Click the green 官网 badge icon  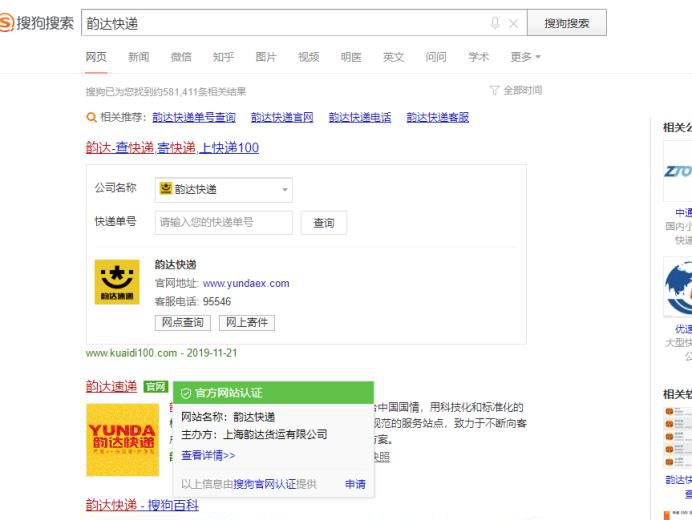156,387
